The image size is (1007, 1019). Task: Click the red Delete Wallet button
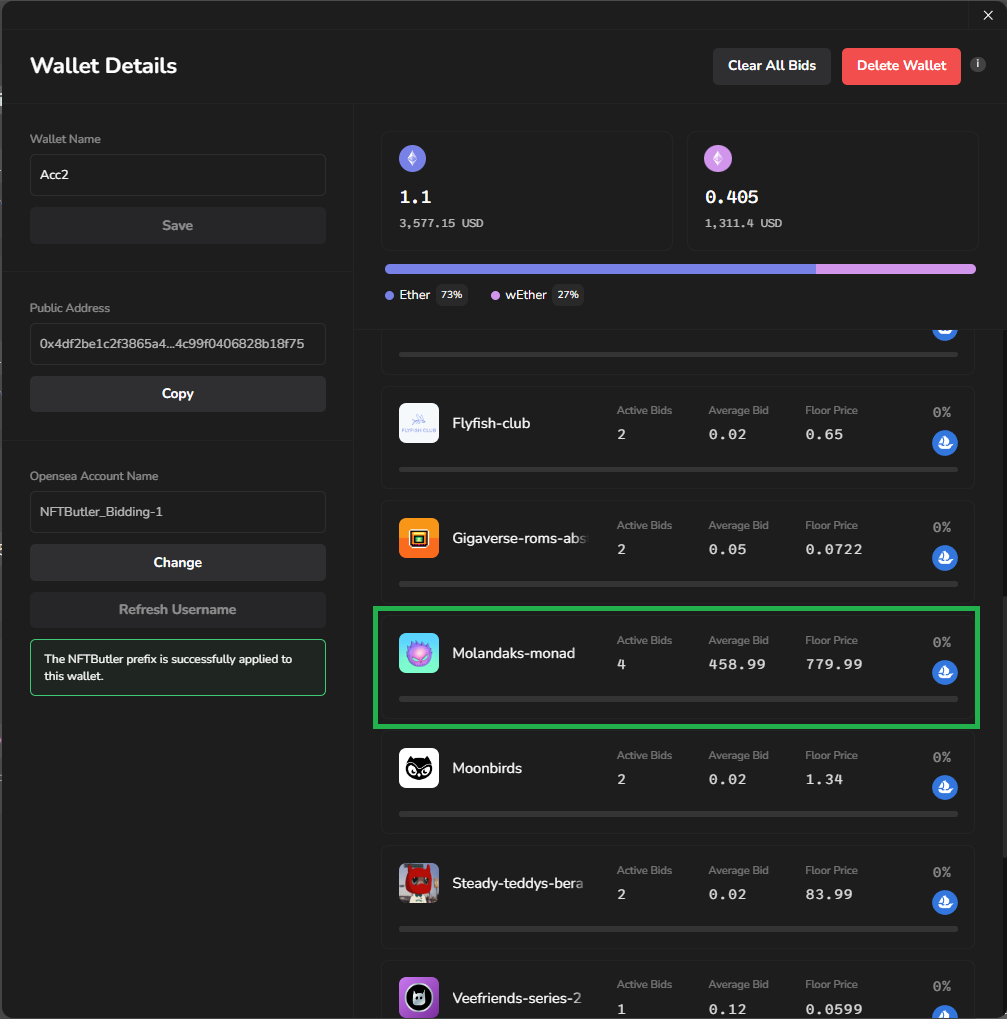pyautogui.click(x=900, y=66)
